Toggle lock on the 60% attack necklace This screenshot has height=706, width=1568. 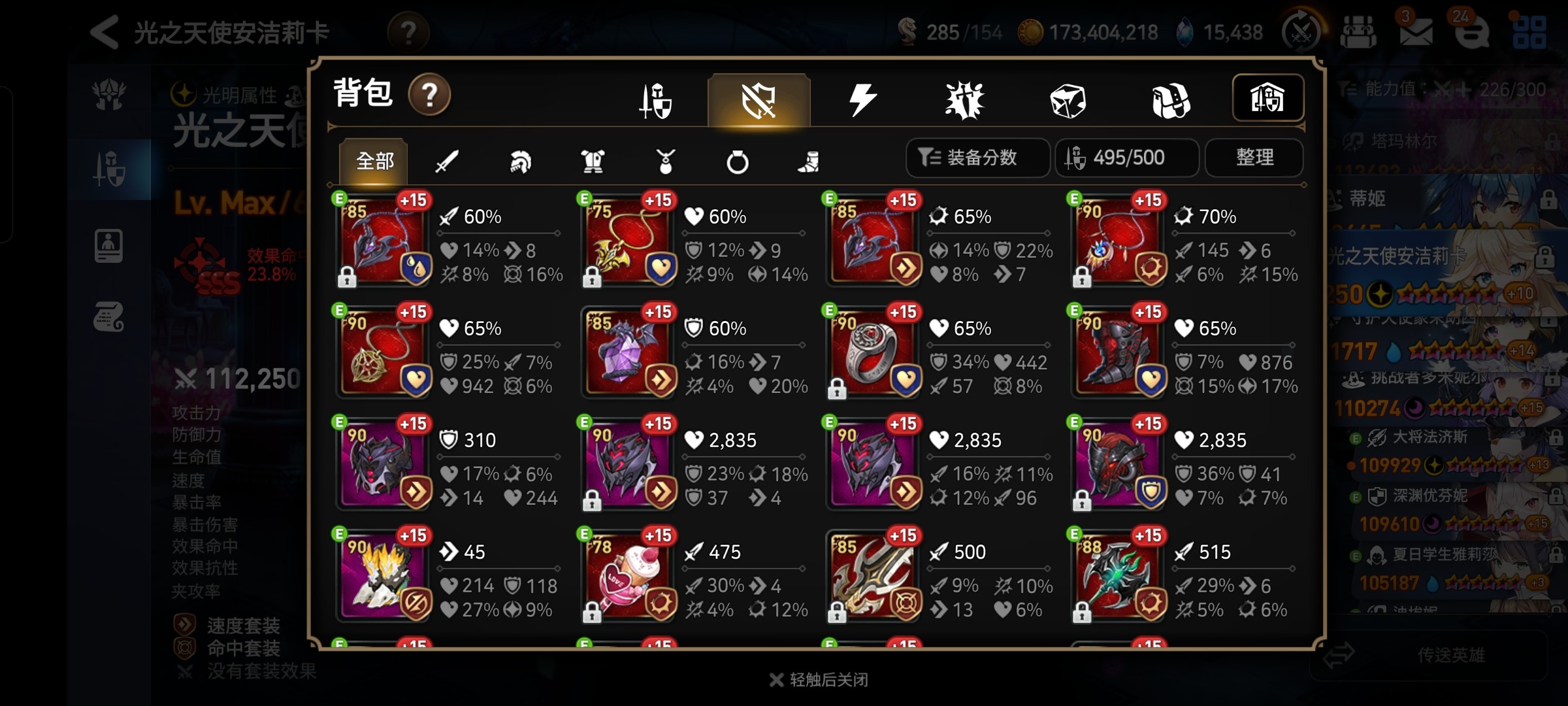coord(347,277)
